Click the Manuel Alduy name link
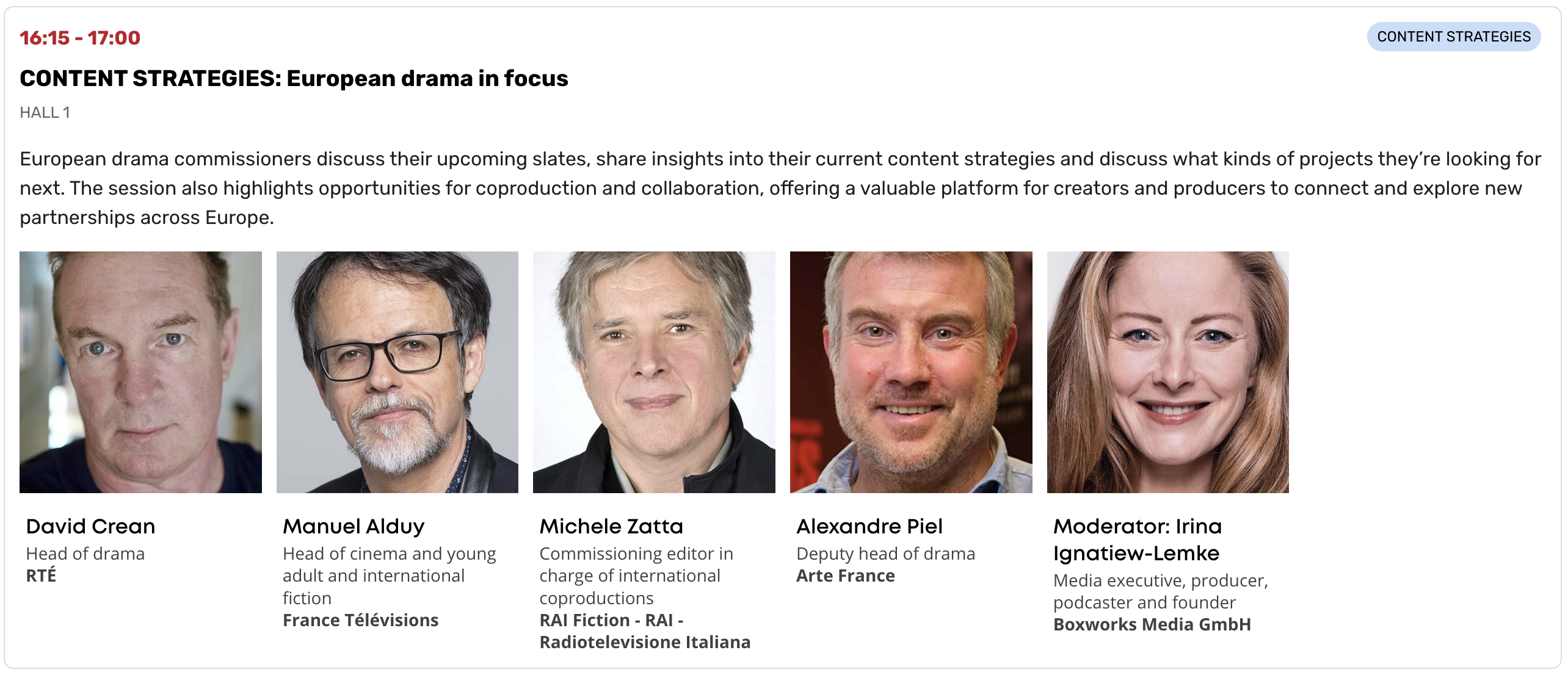The image size is (1568, 675). tap(354, 526)
